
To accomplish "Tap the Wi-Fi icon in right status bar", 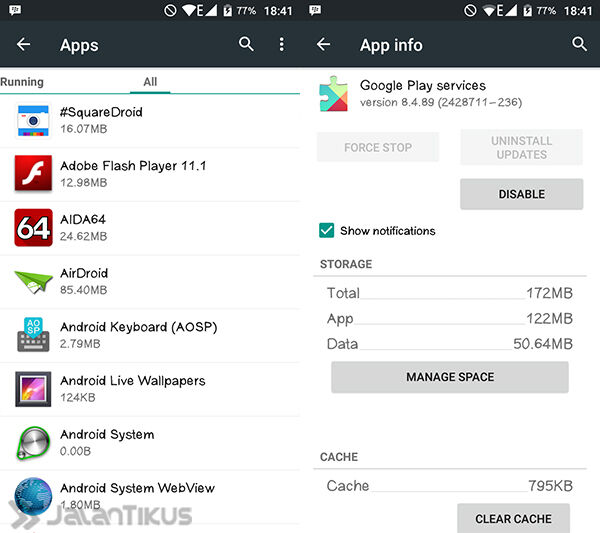I will [489, 10].
